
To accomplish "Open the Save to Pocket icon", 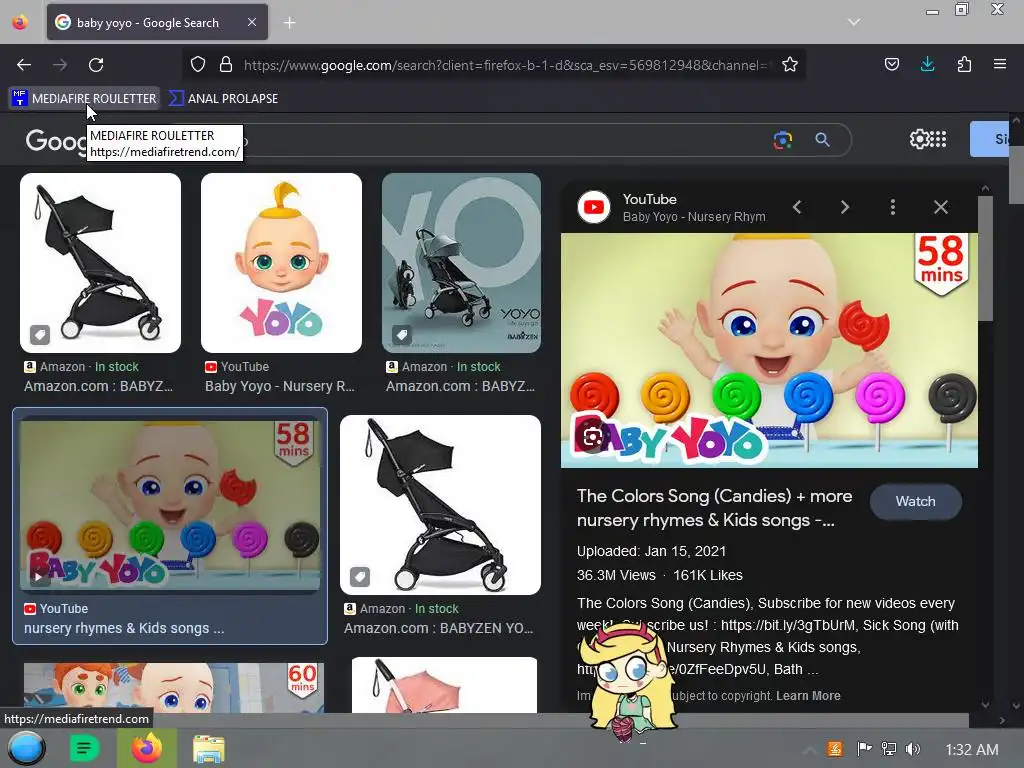I will [x=891, y=64].
